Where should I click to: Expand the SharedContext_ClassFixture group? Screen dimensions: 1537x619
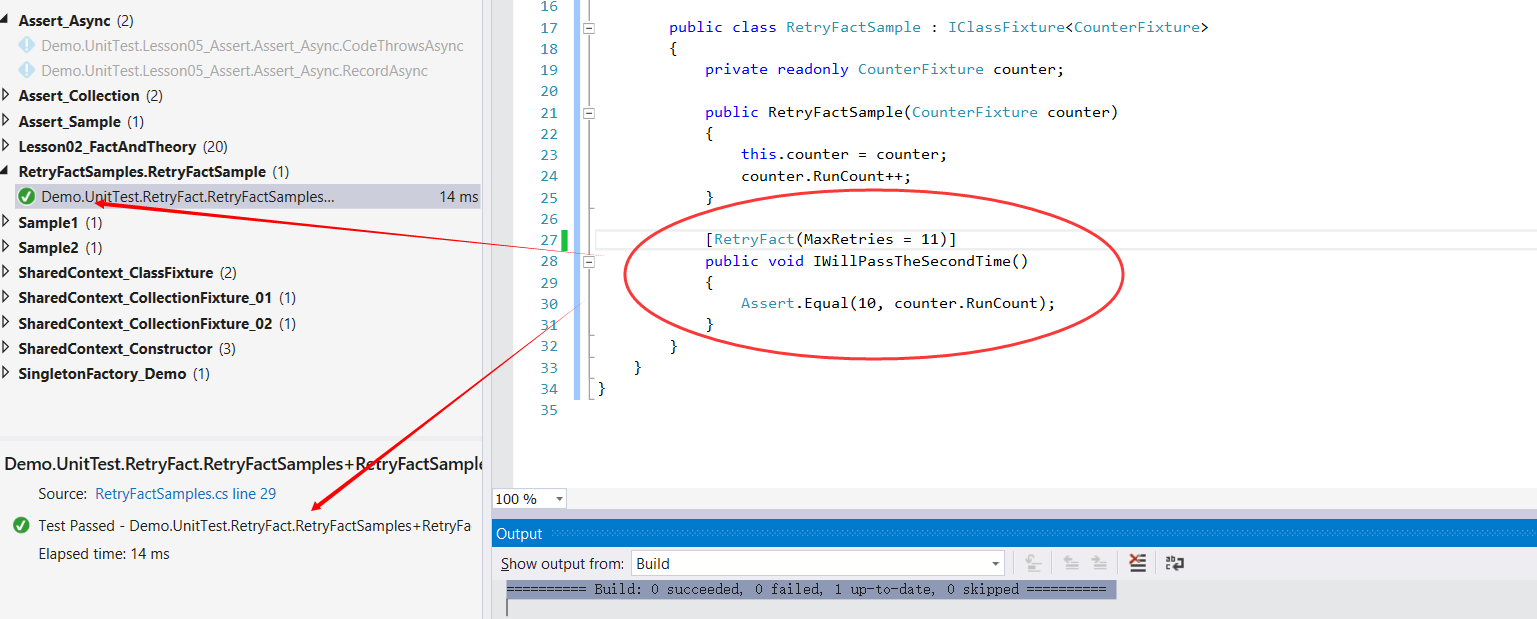[8, 272]
